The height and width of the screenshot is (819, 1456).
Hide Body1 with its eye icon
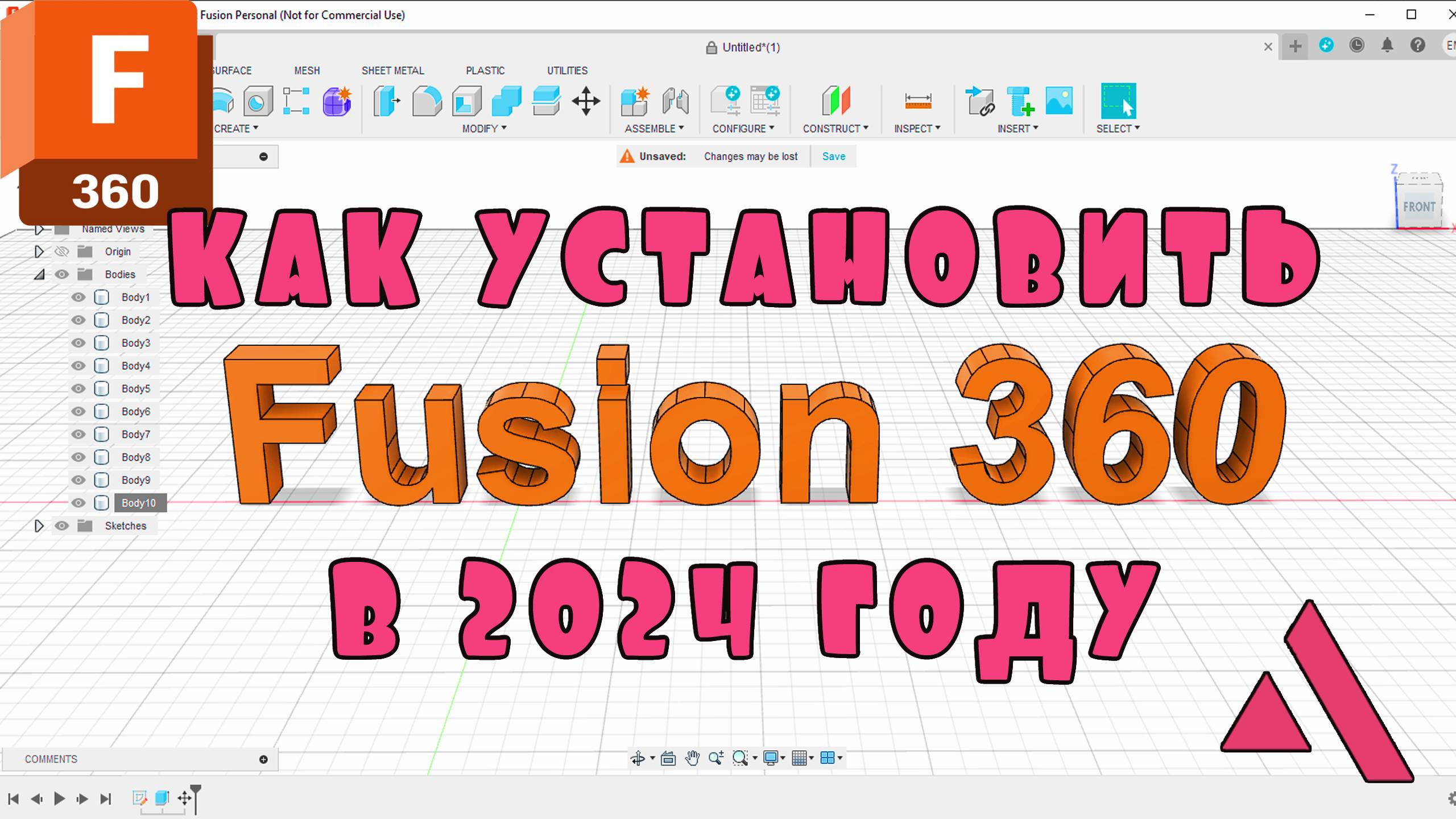[78, 297]
